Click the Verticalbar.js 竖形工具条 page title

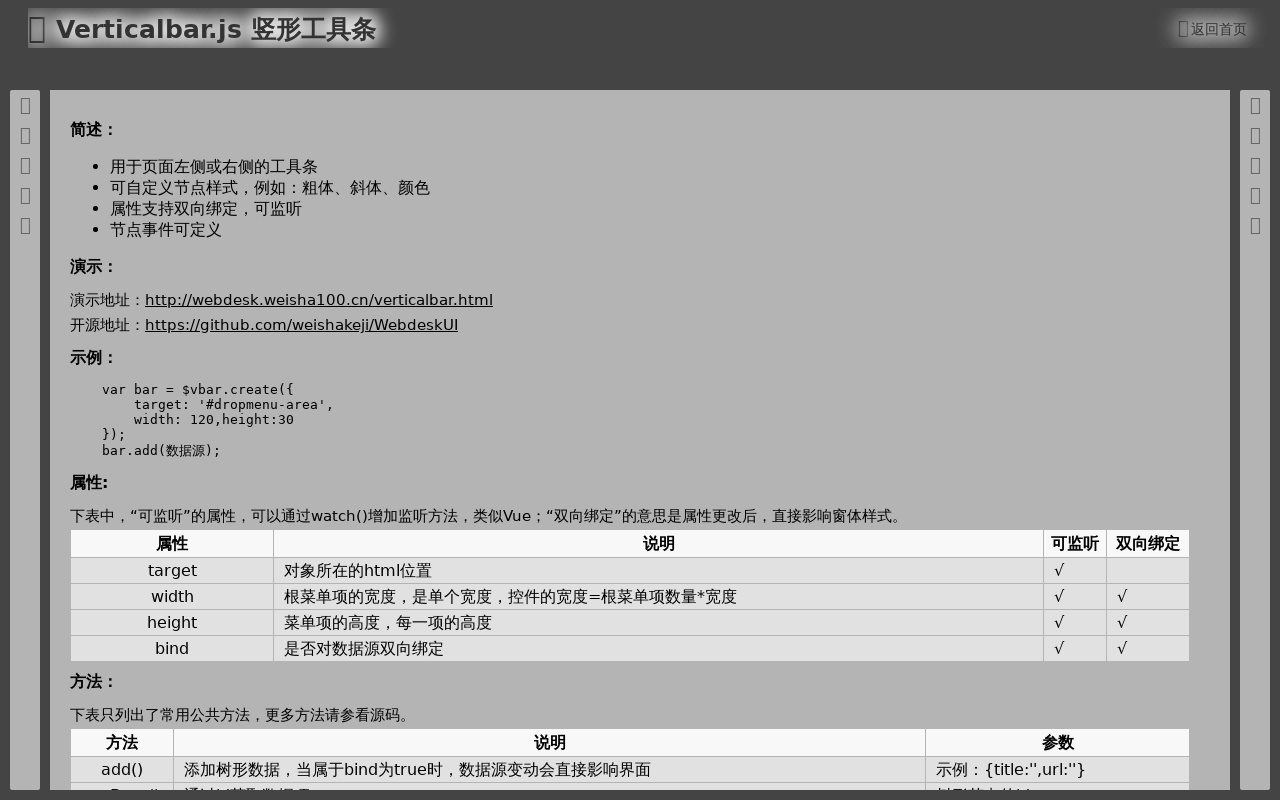[216, 30]
